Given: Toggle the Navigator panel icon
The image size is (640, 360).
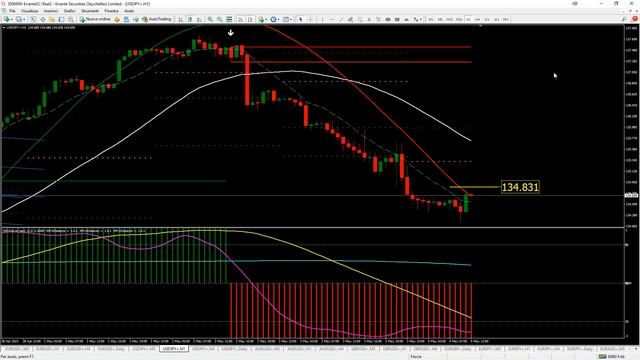Looking at the screenshot, I should (52, 19).
